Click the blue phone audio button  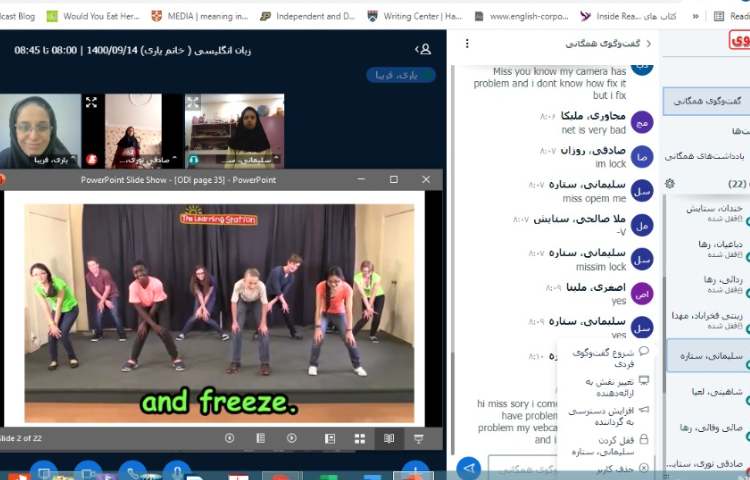coord(132,470)
